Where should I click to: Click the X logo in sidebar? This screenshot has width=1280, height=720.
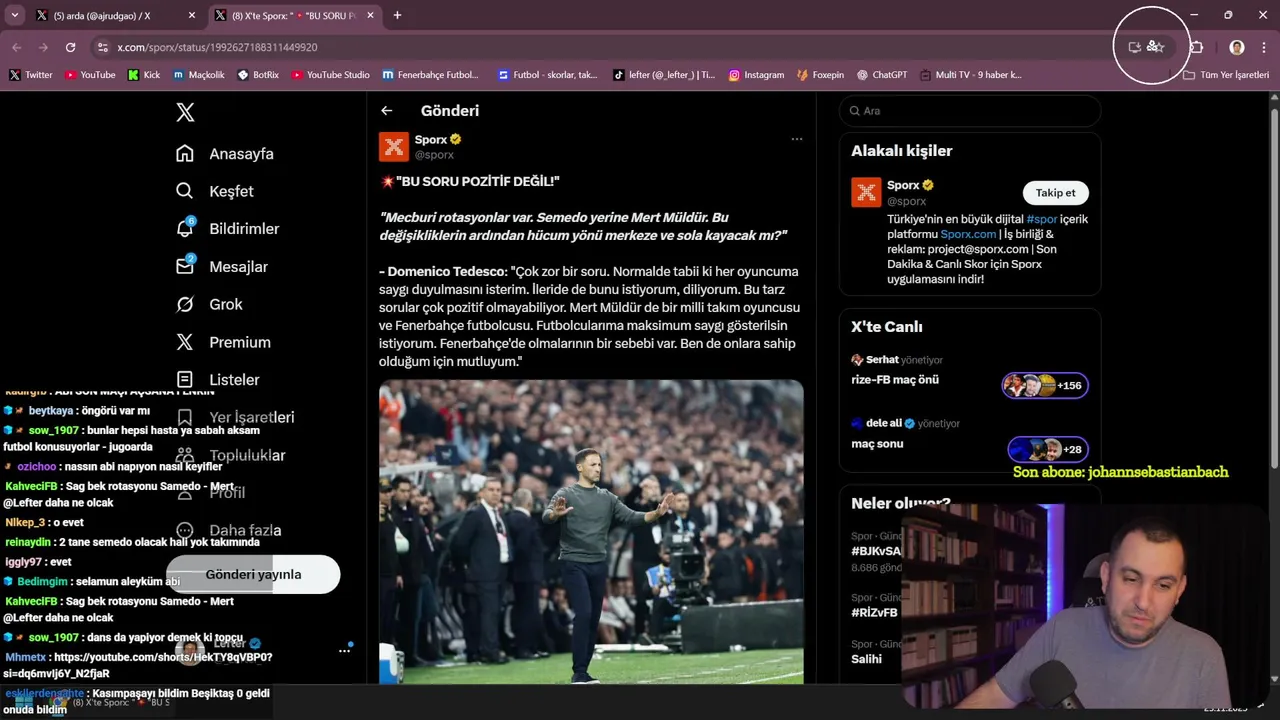click(x=185, y=112)
